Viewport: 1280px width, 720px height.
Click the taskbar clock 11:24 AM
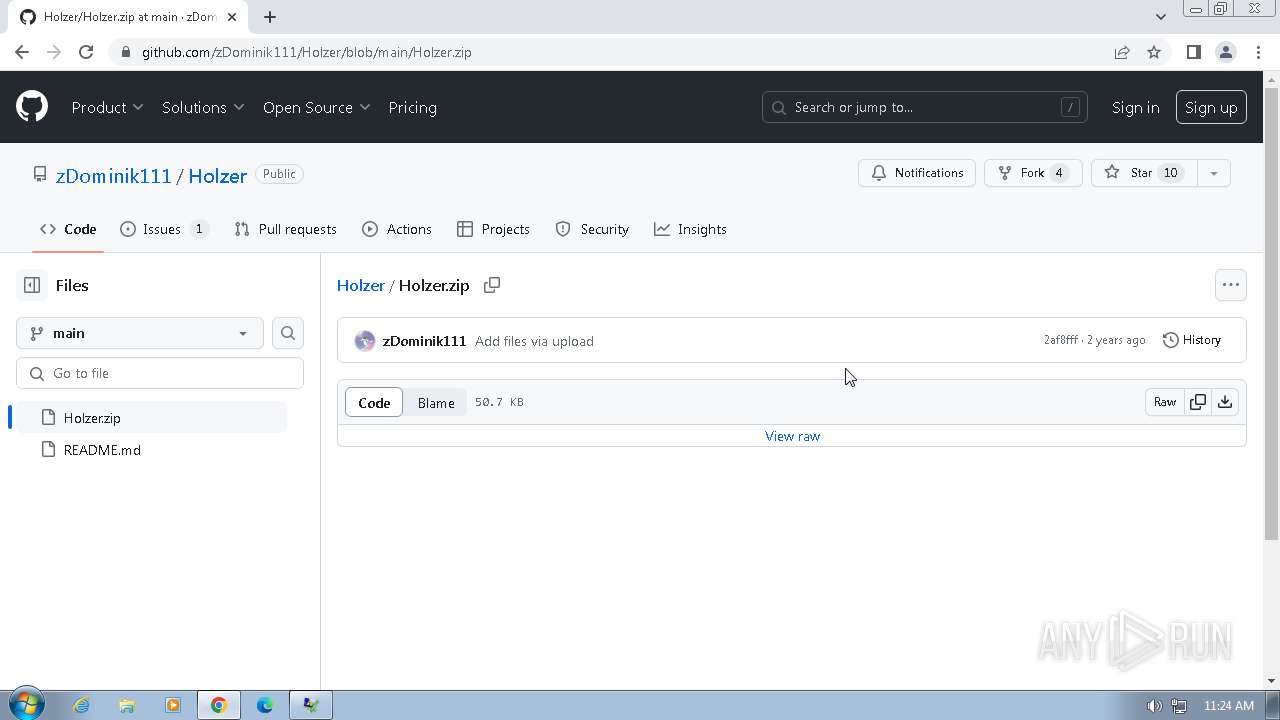[1228, 705]
